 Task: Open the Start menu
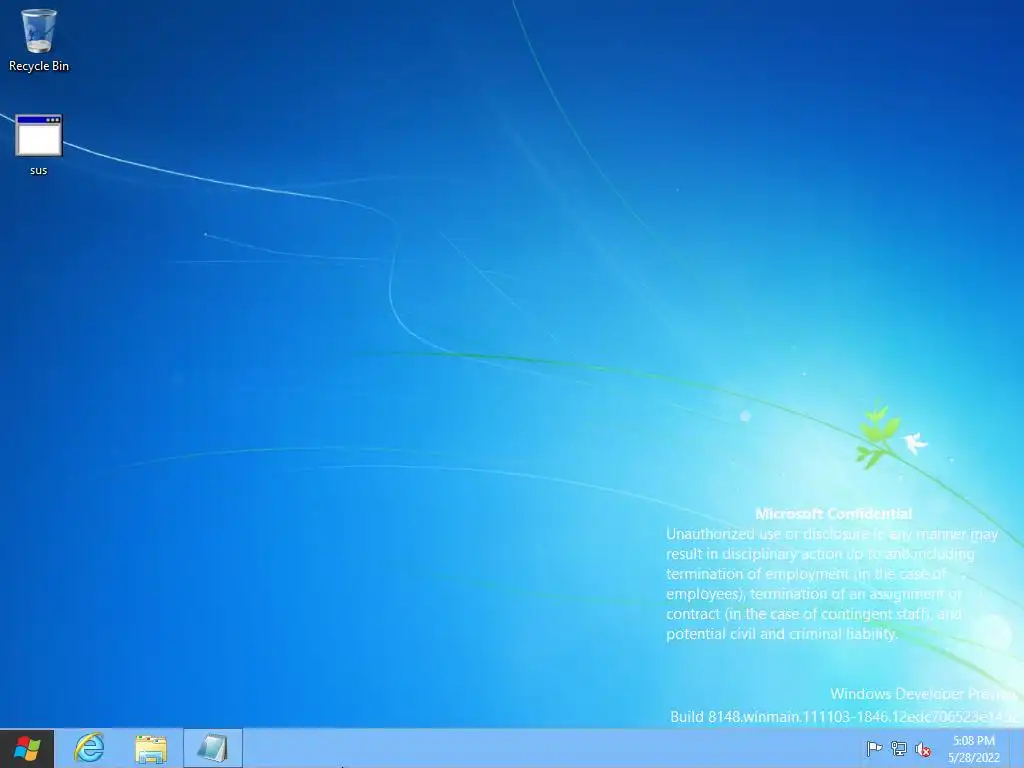point(27,748)
